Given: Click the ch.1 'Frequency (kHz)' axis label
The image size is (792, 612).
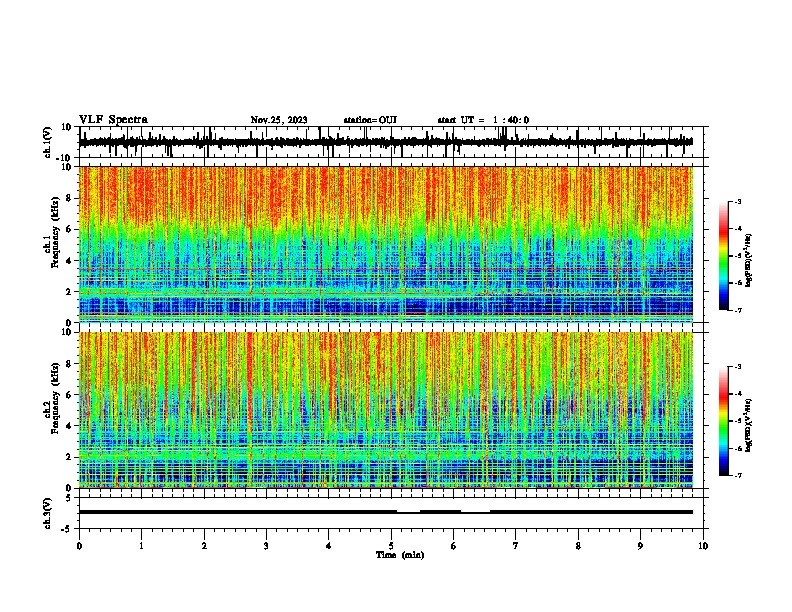Looking at the screenshot, I should pos(56,234).
